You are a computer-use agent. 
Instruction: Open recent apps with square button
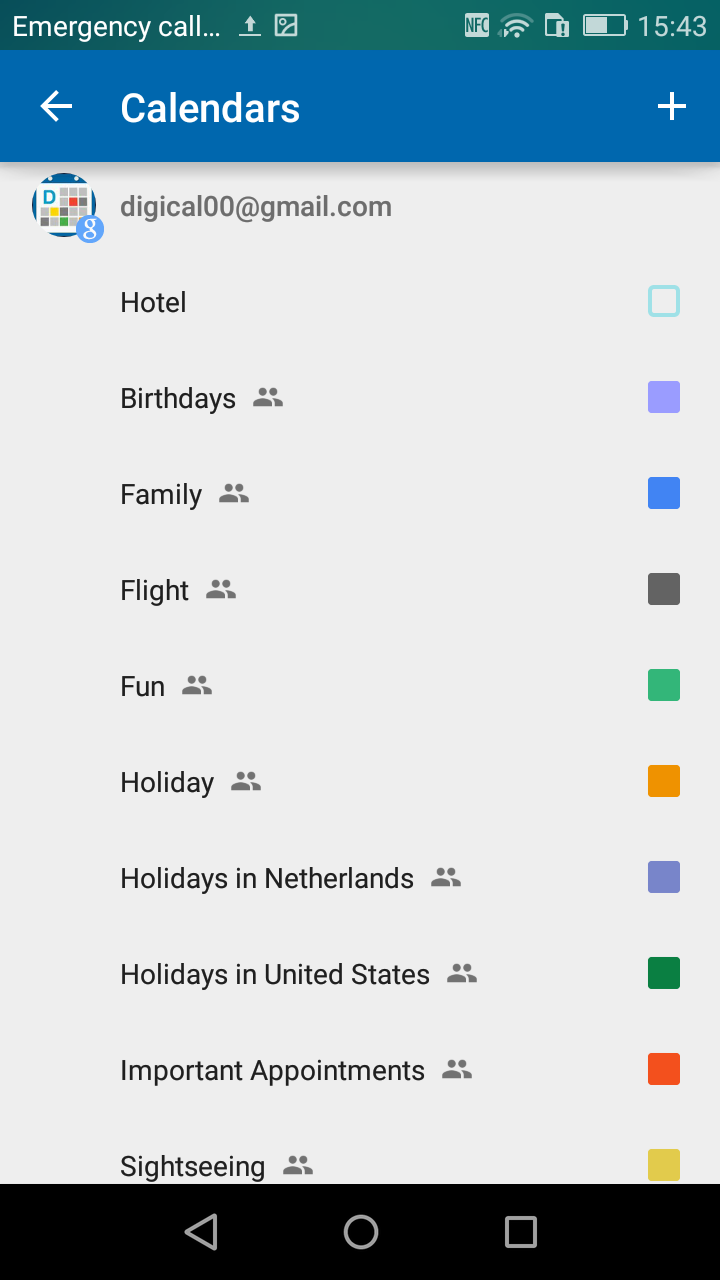tap(520, 1232)
